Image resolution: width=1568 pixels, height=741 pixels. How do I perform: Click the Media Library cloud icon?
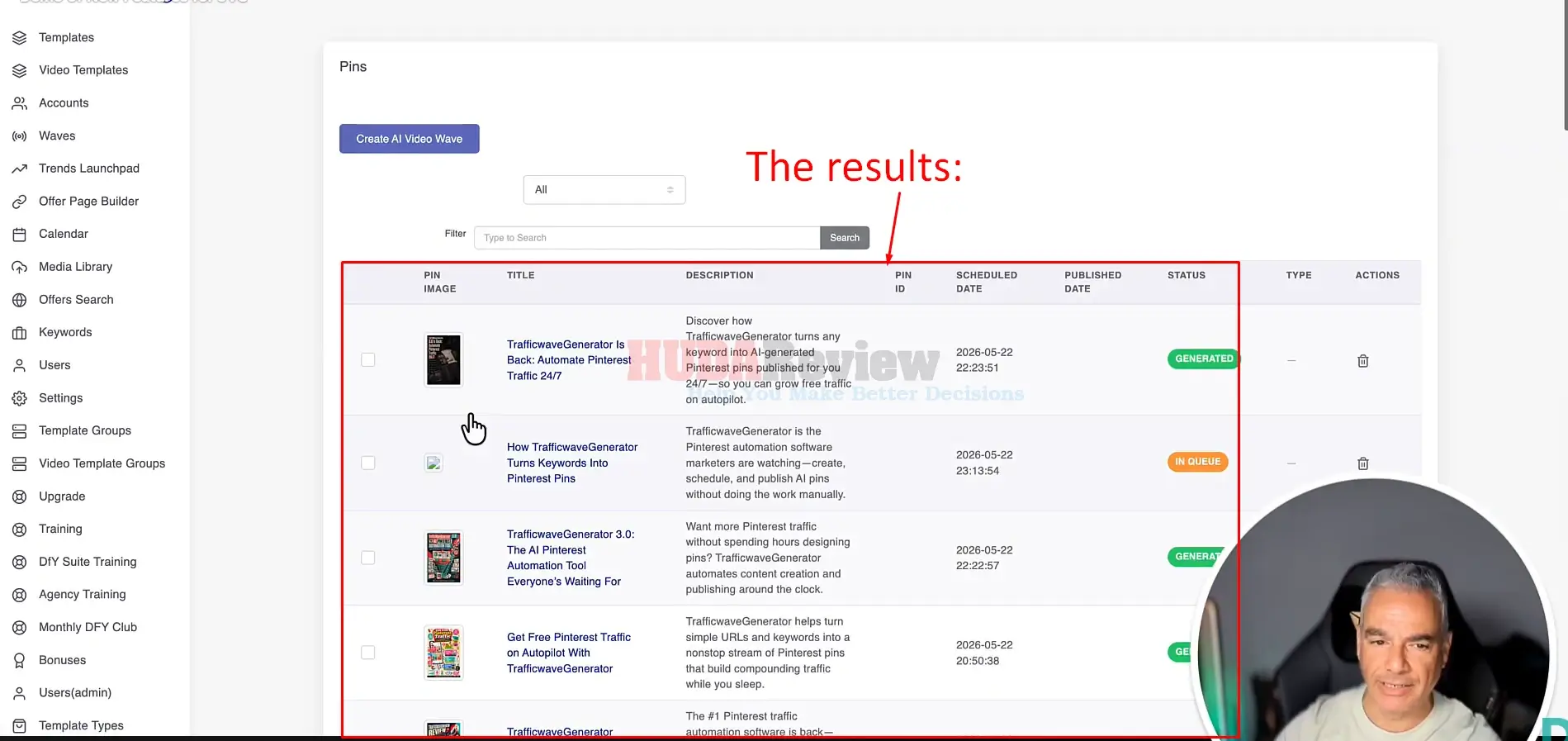[20, 267]
